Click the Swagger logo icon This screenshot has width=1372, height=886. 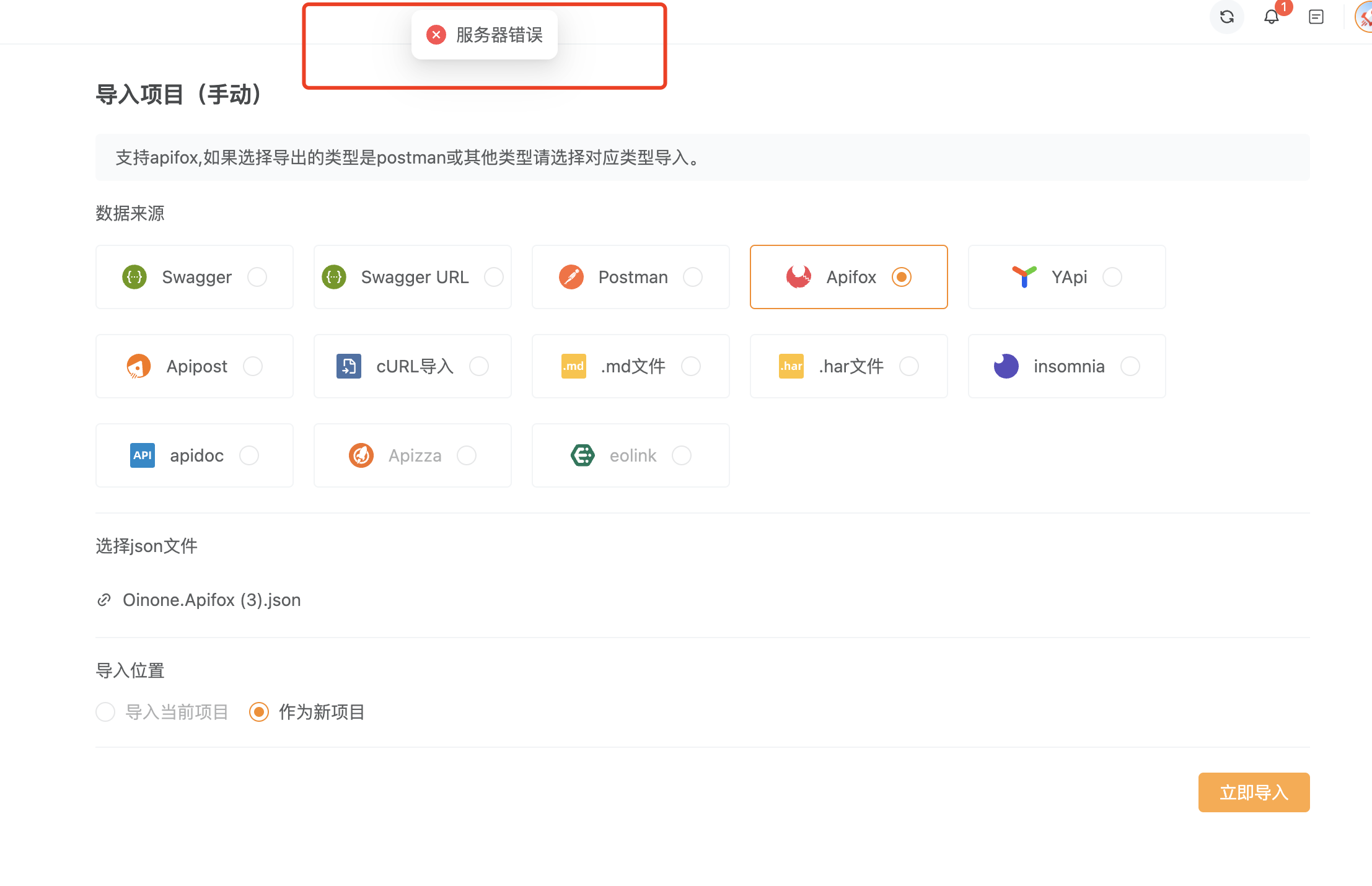point(134,277)
